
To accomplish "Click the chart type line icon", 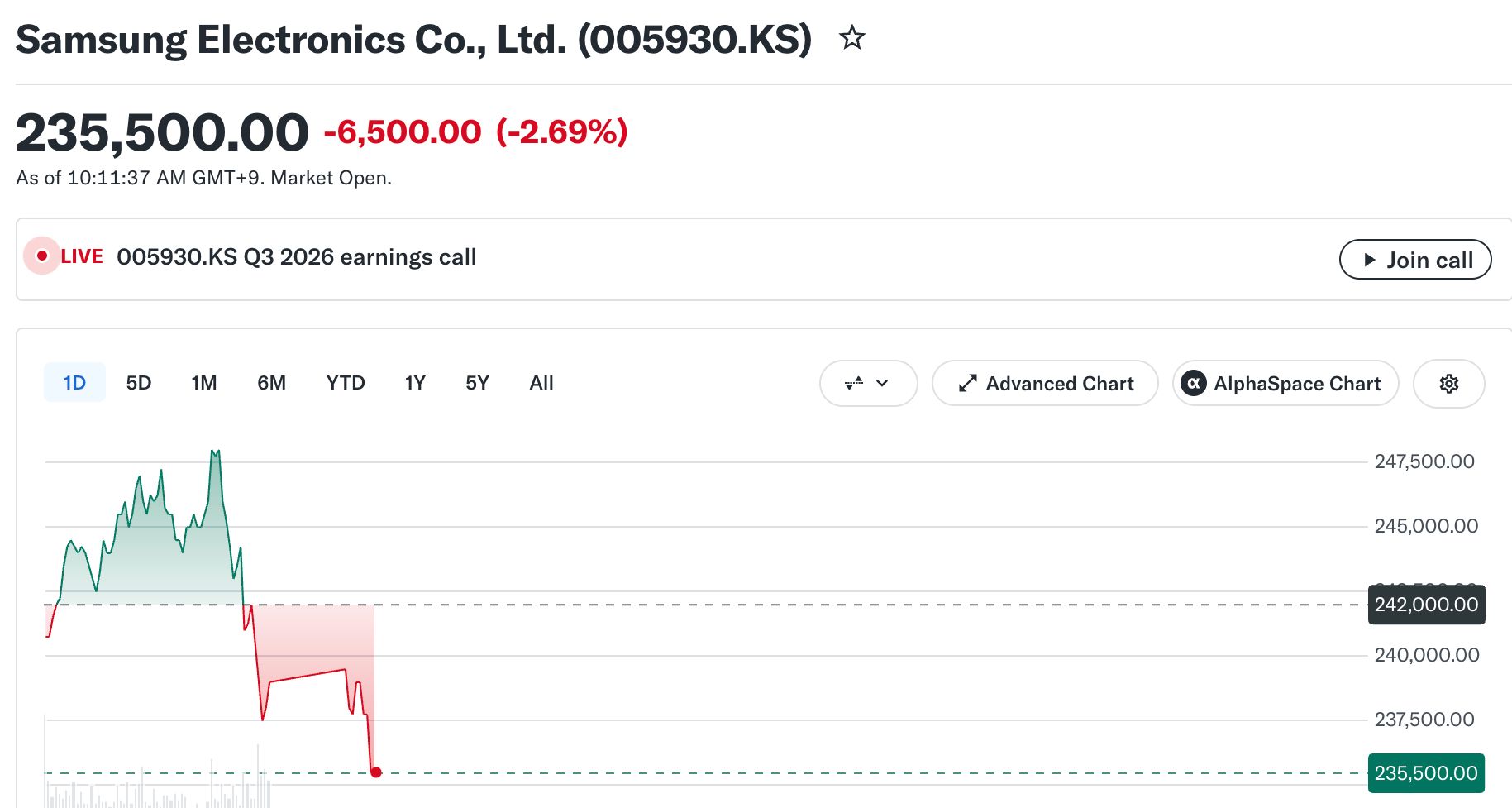I will click(854, 383).
